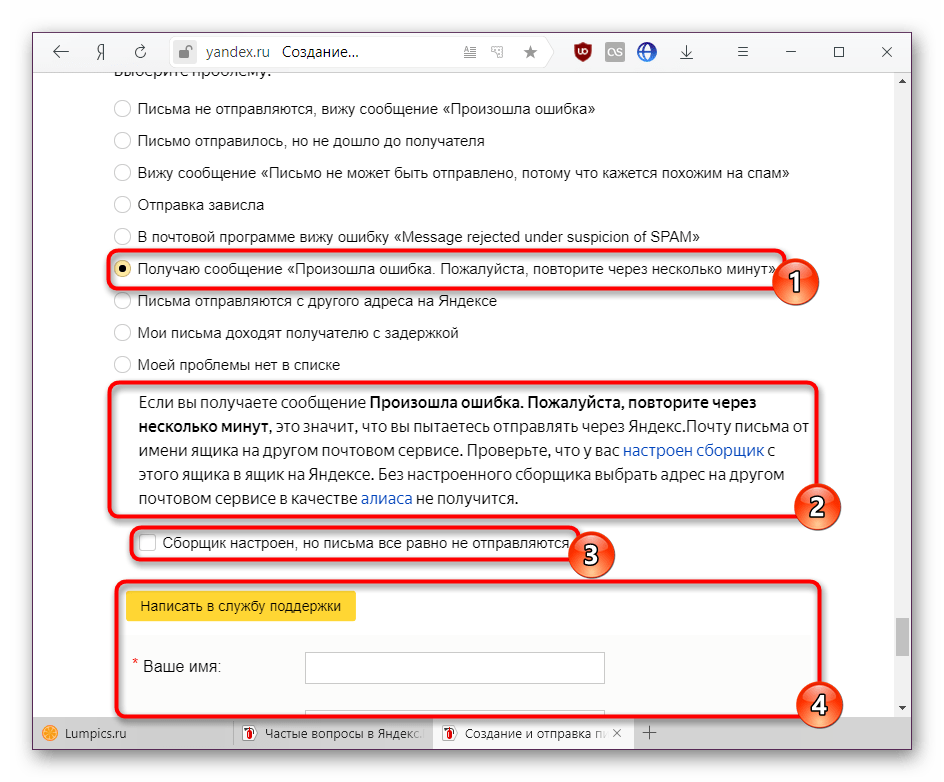Open the 'алиаса' link
Image resolution: width=944 pixels, height=782 pixels.
click(x=387, y=498)
